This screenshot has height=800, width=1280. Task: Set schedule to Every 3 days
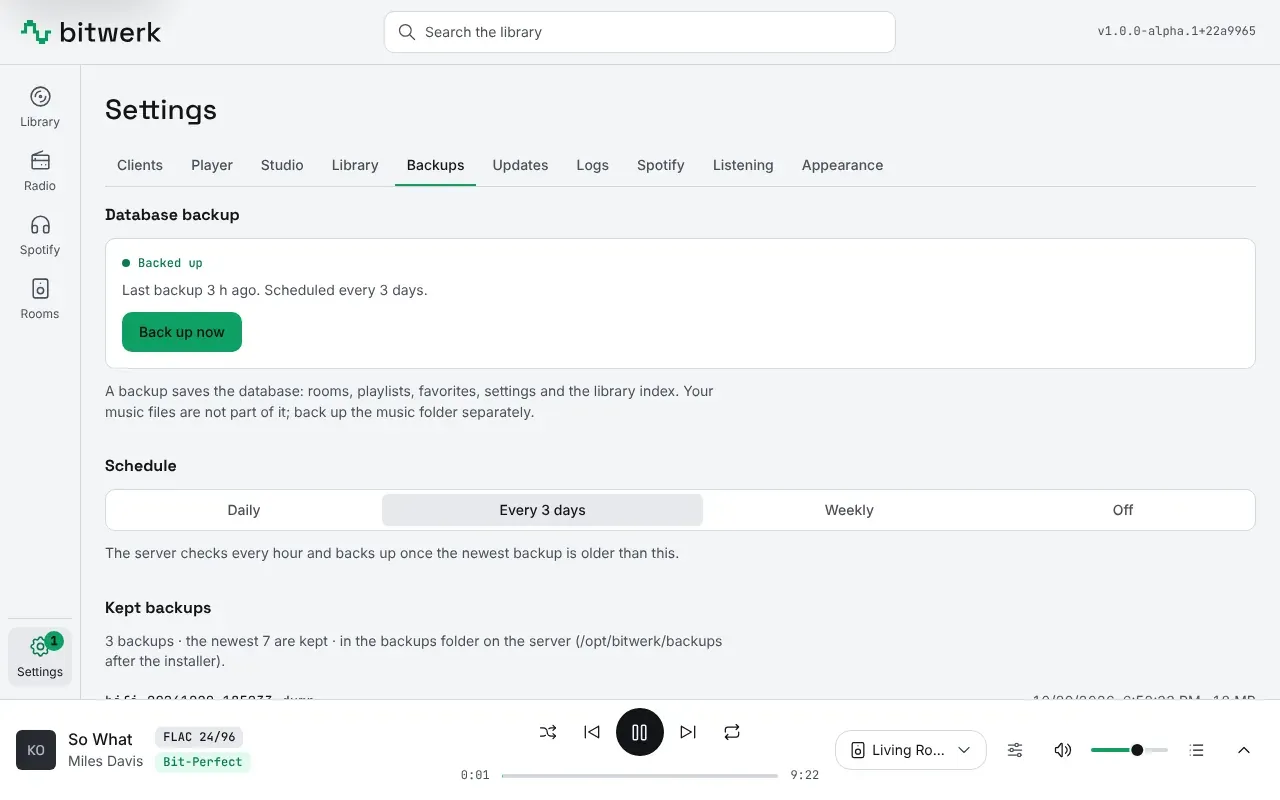pos(542,510)
